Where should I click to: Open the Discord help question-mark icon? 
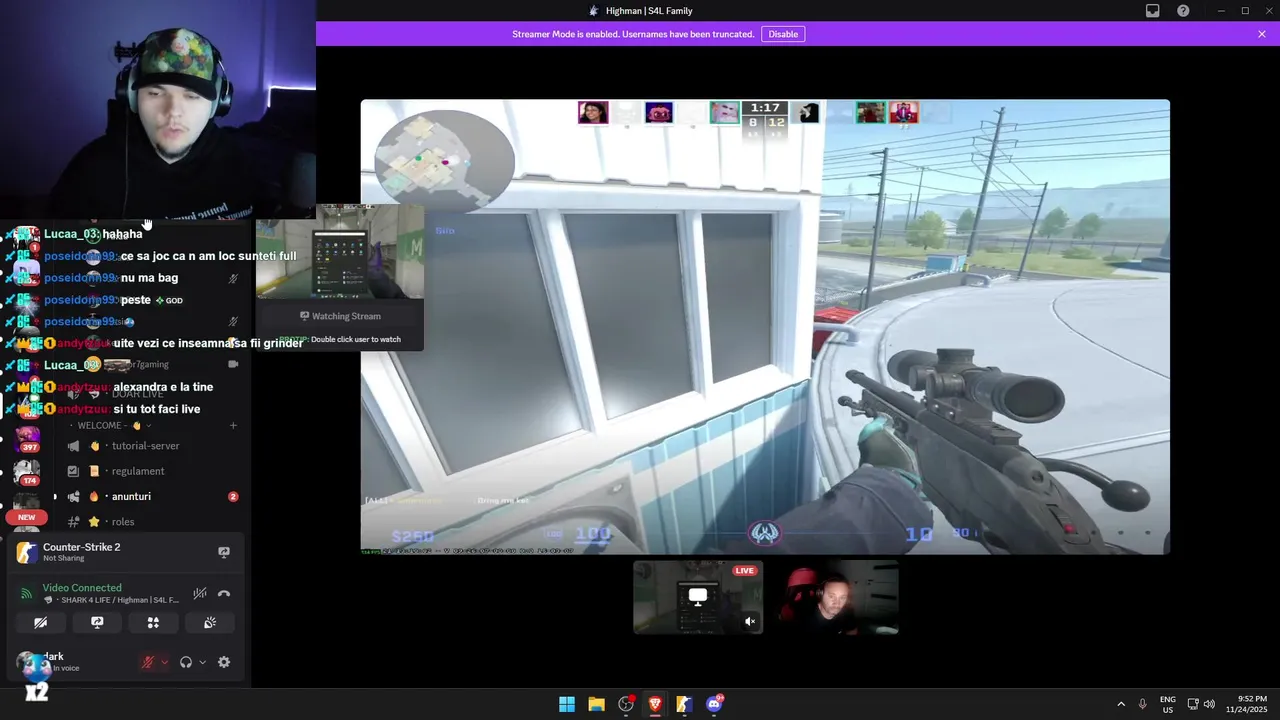pyautogui.click(x=1183, y=11)
